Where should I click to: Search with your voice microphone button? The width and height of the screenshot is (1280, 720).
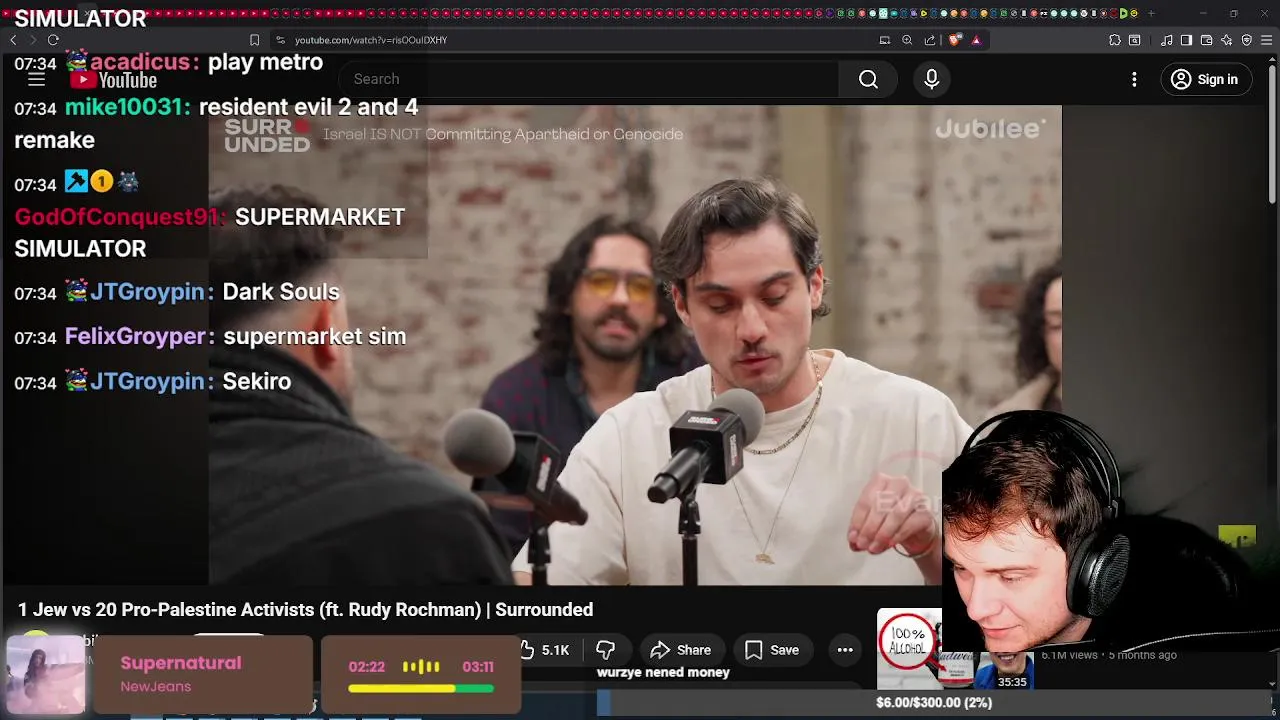point(932,79)
